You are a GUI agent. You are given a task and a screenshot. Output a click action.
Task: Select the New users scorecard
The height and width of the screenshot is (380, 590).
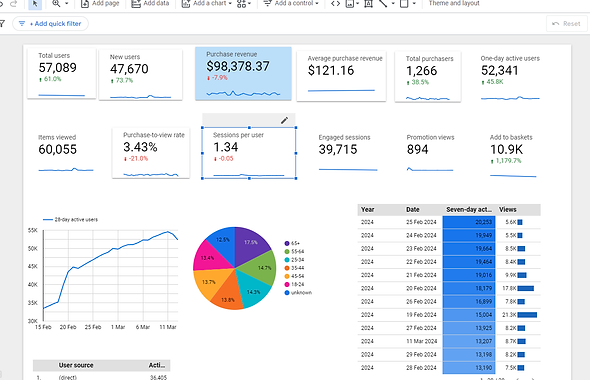(141, 75)
